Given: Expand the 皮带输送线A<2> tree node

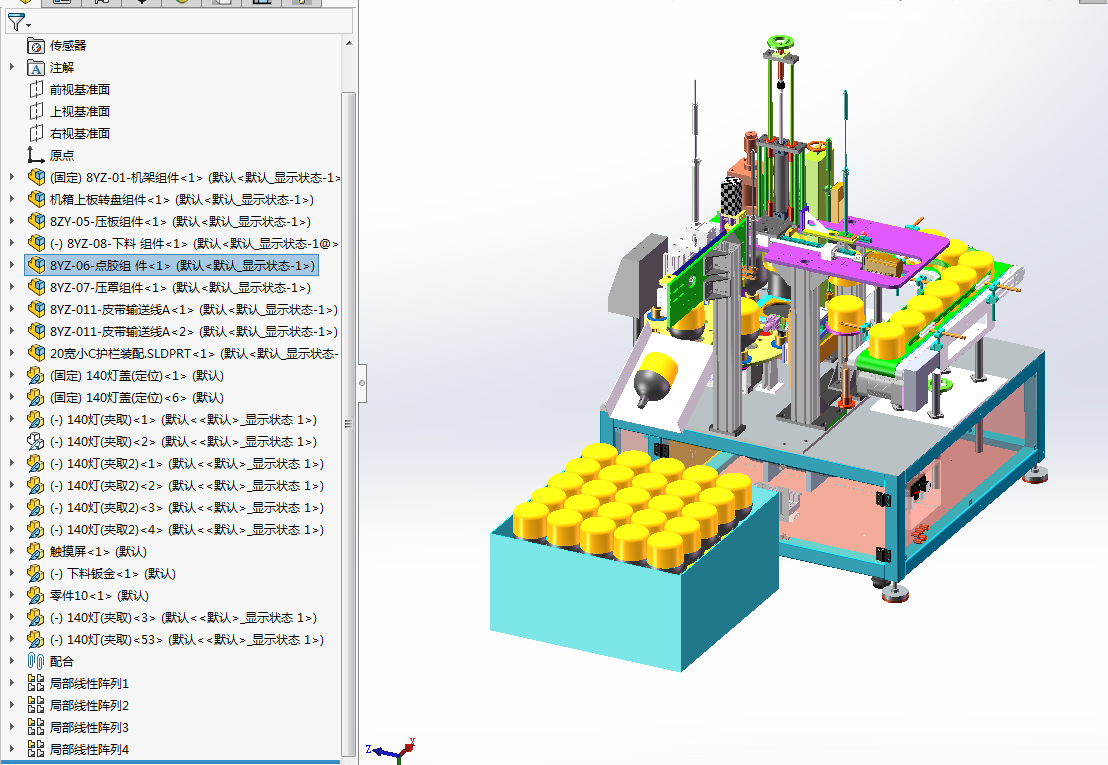Looking at the screenshot, I should 12,331.
